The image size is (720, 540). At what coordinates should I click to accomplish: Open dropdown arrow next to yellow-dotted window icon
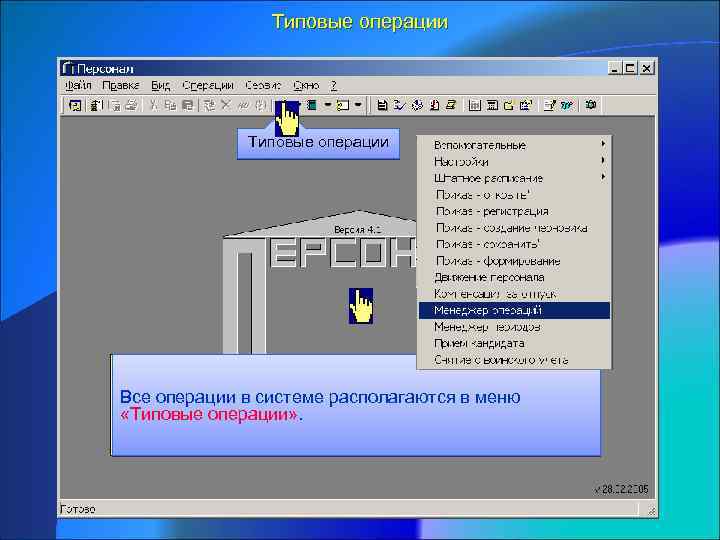359,105
